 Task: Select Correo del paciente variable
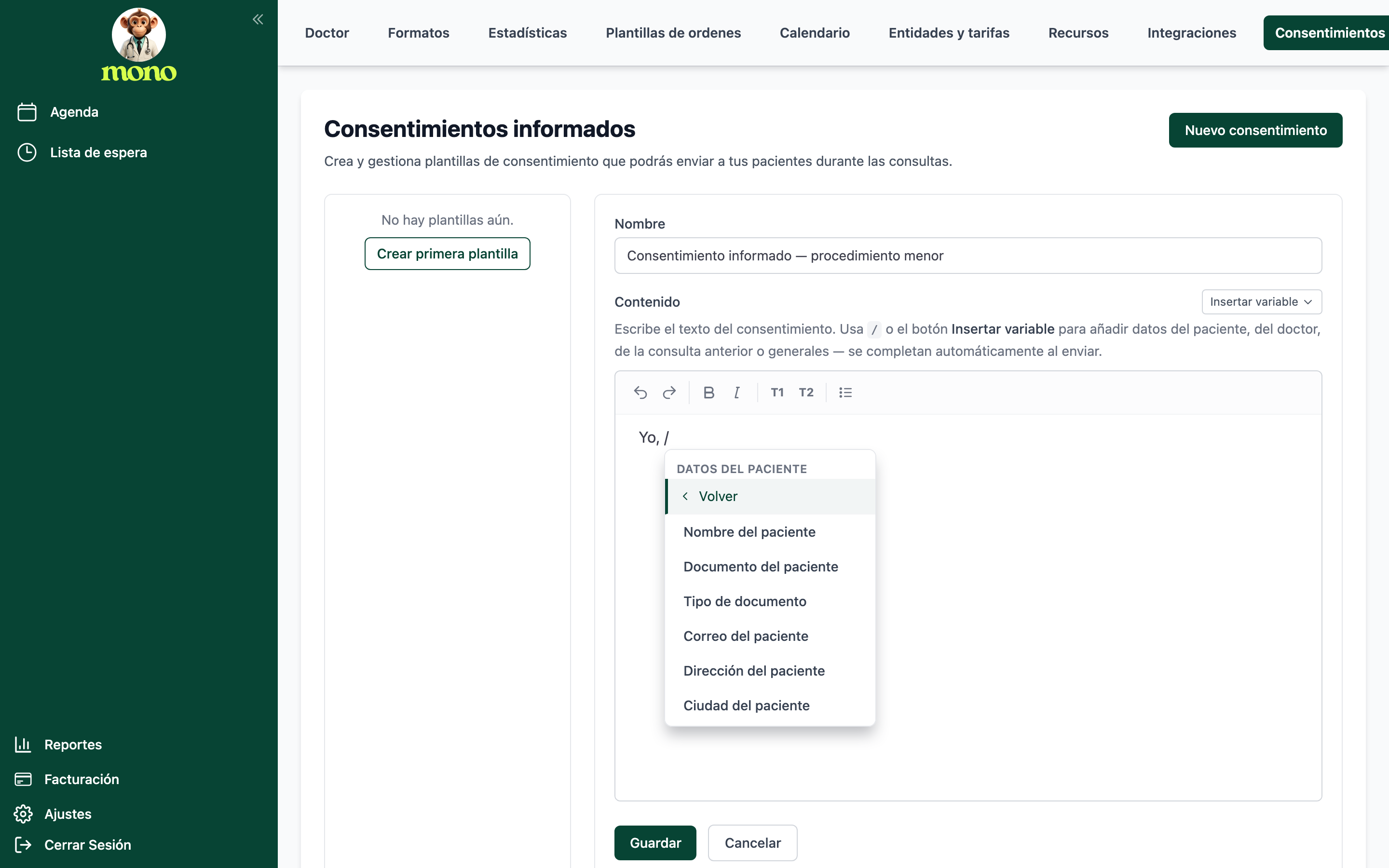coord(770,636)
